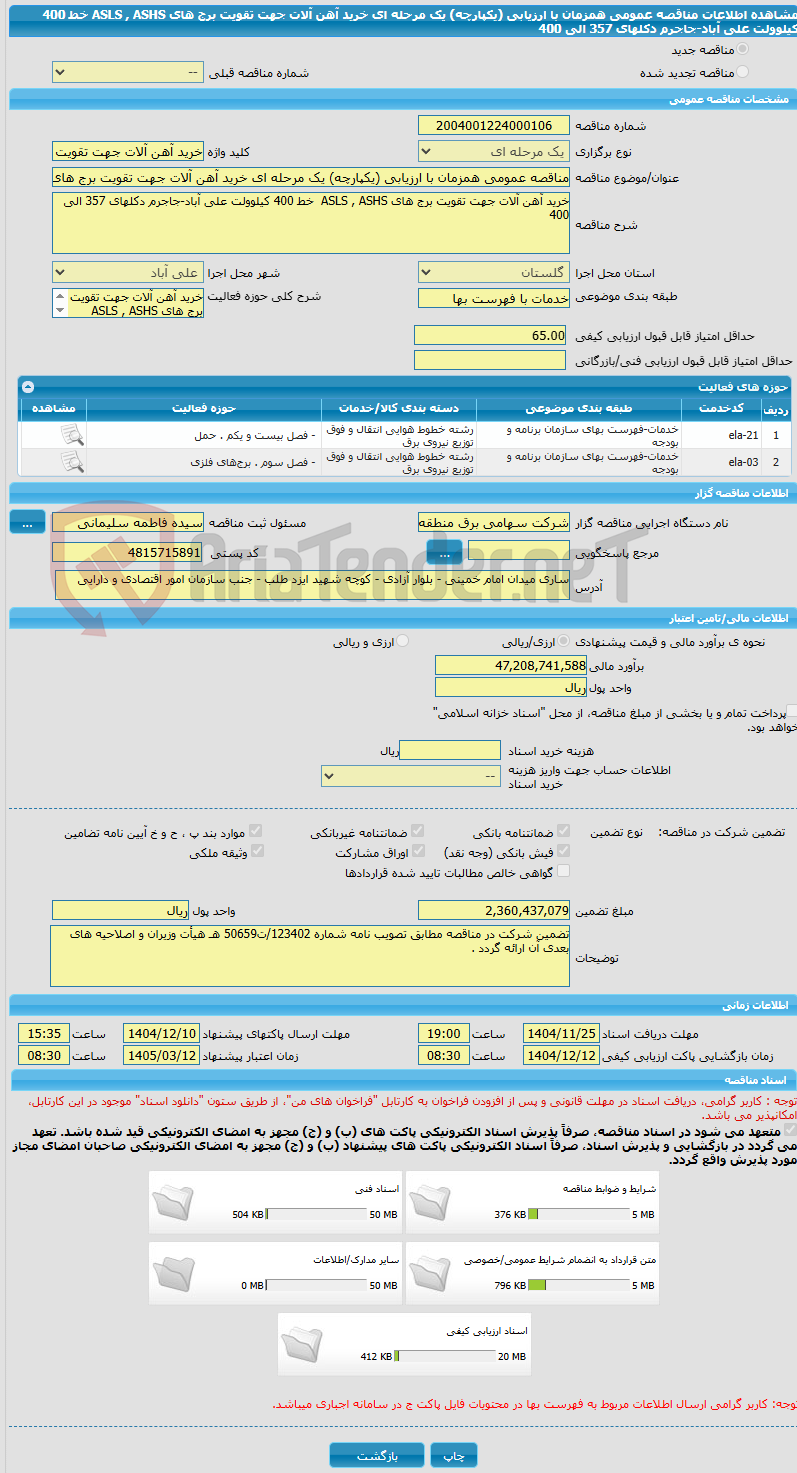This screenshot has height=1473, width=797.
Task: Click the ellipsis button beside مرجع پاسخگویی
Action: [444, 551]
